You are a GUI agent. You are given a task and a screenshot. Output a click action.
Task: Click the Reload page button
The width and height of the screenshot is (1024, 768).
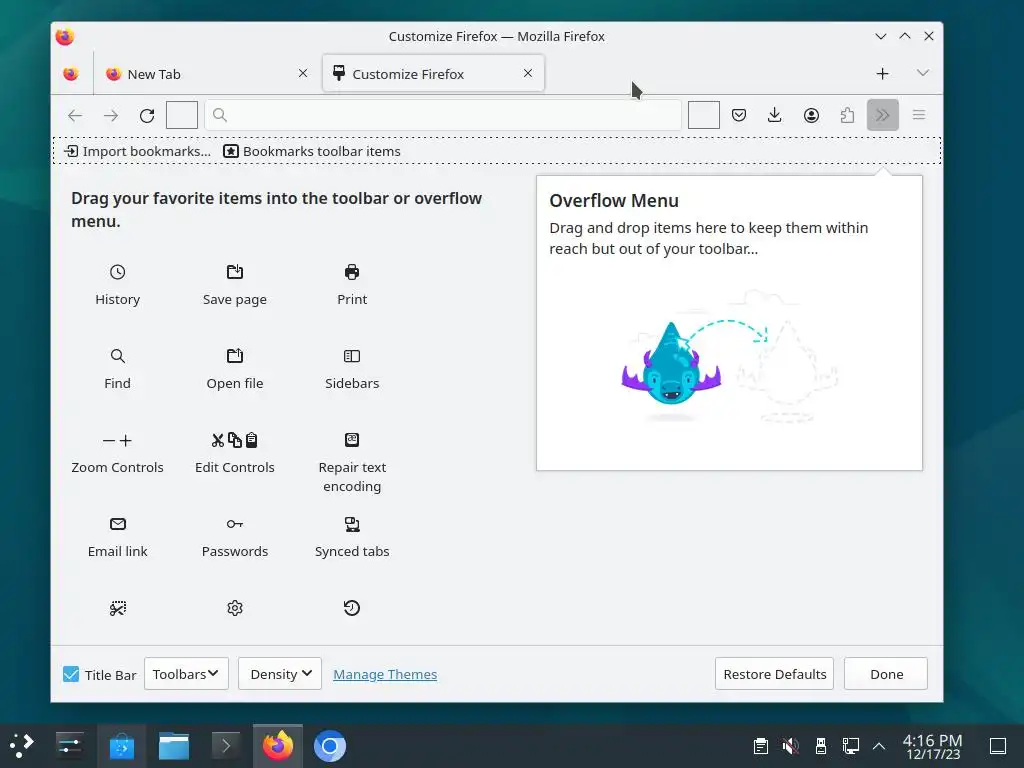(x=147, y=116)
